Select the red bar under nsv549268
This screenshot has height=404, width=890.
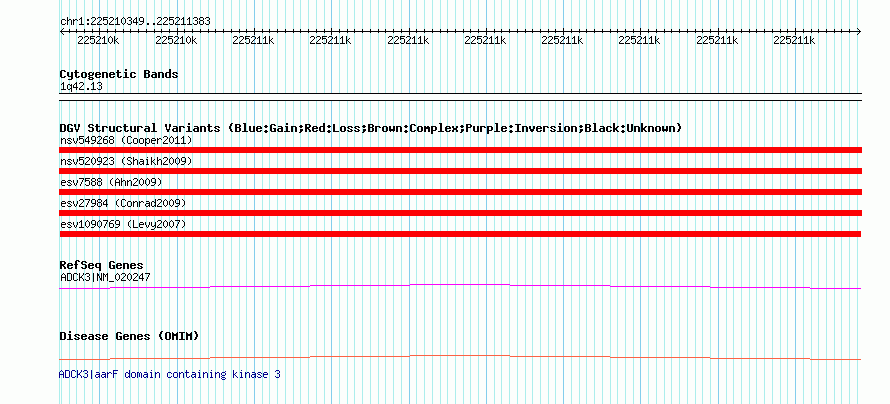coord(460,150)
